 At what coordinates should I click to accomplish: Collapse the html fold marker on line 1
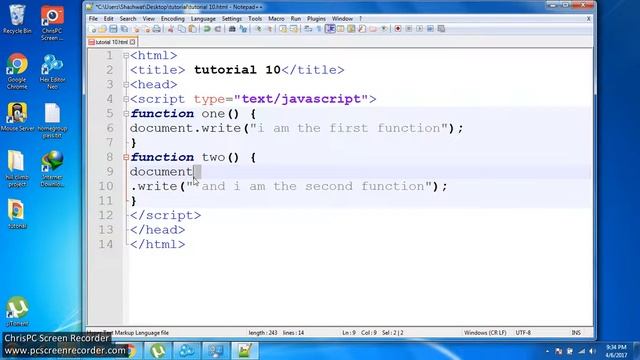[126, 56]
